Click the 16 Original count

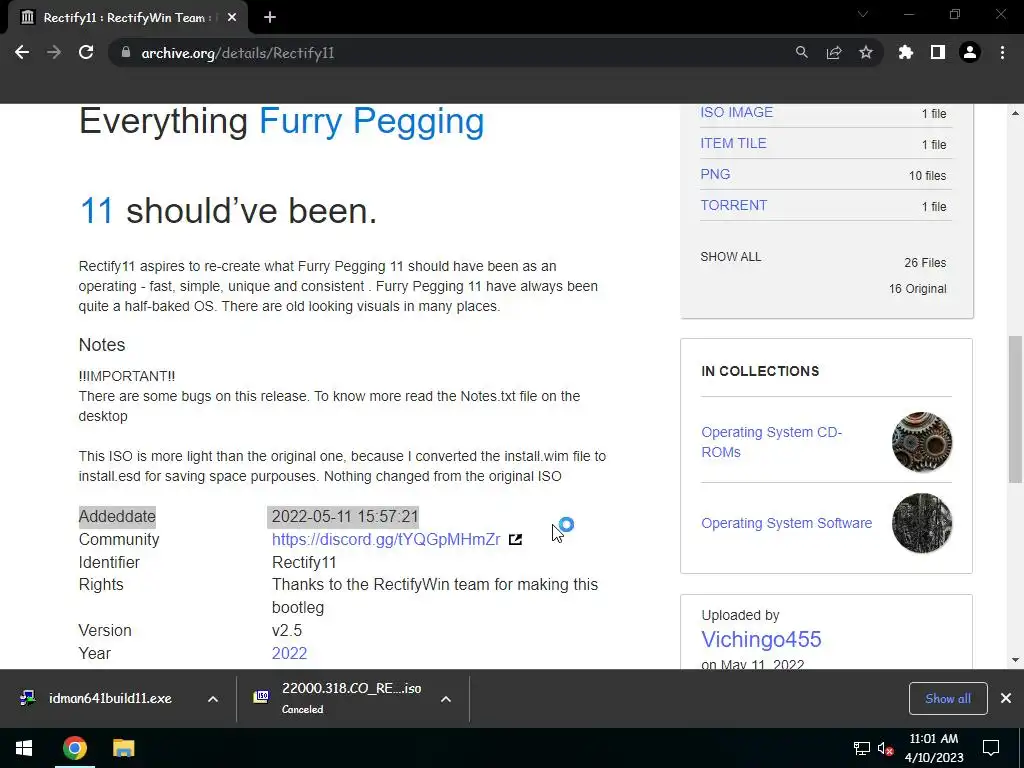pos(917,289)
